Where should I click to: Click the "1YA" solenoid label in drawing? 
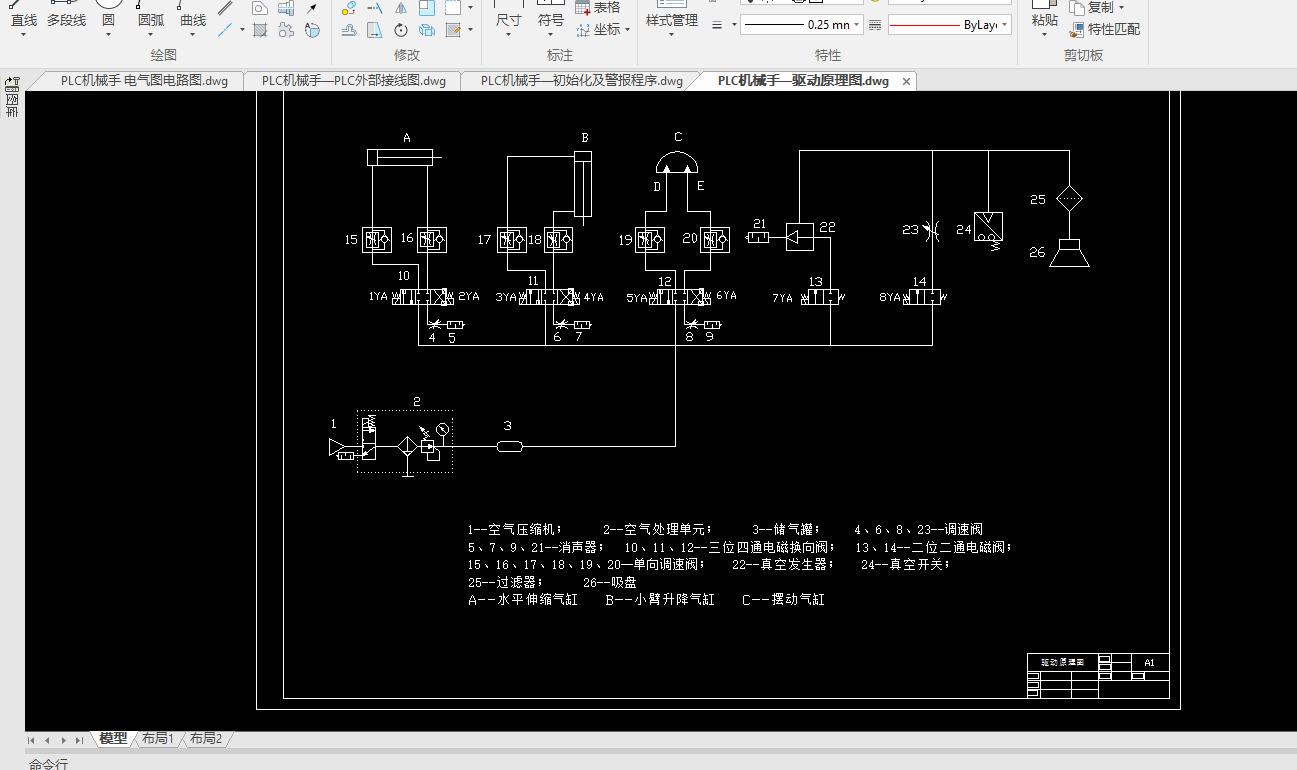(378, 297)
